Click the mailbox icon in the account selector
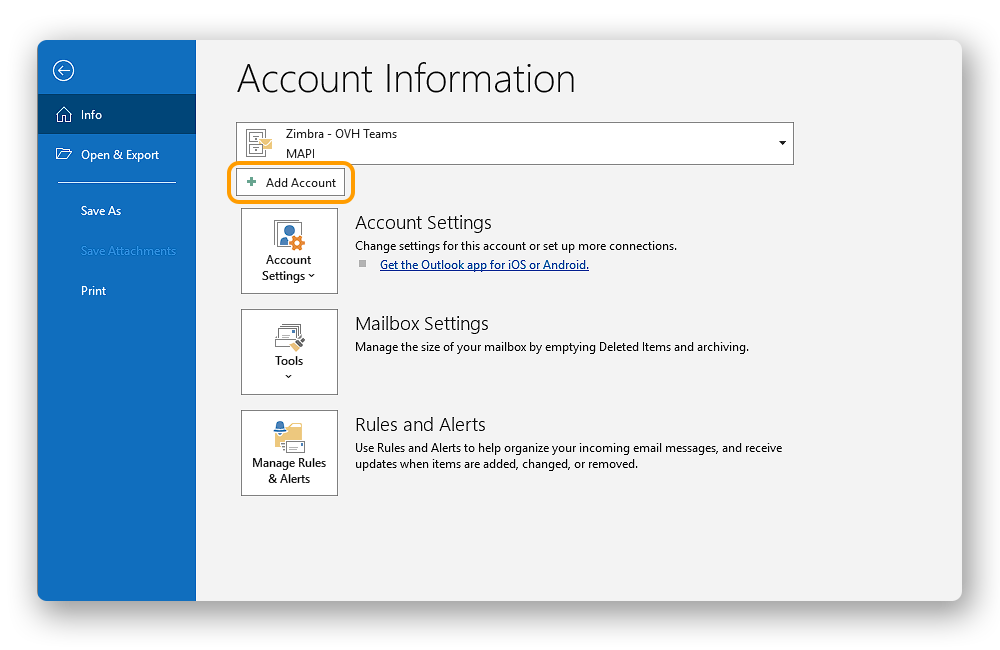1000x650 pixels. [258, 143]
